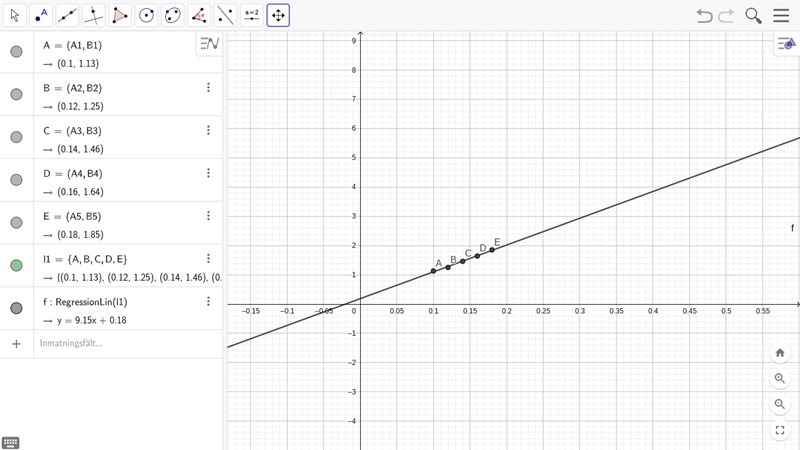Open the graphics view style bar

pos(785,43)
